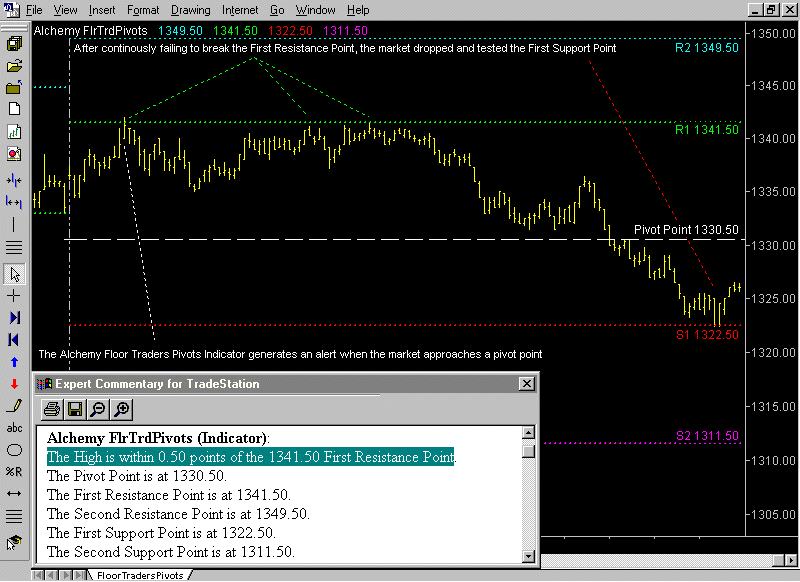This screenshot has width=800, height=582.
Task: Open the Go menu
Action: pos(277,10)
